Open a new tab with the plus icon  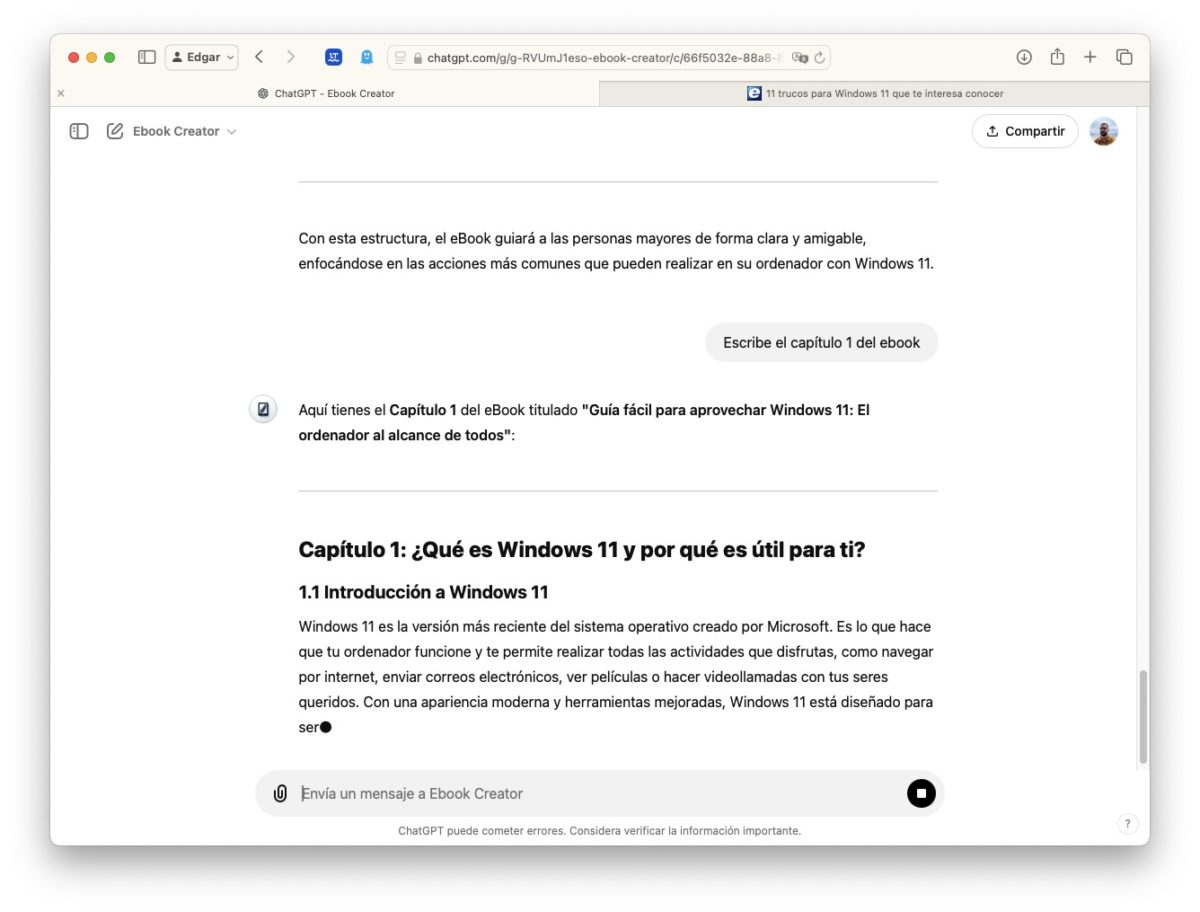click(1090, 57)
